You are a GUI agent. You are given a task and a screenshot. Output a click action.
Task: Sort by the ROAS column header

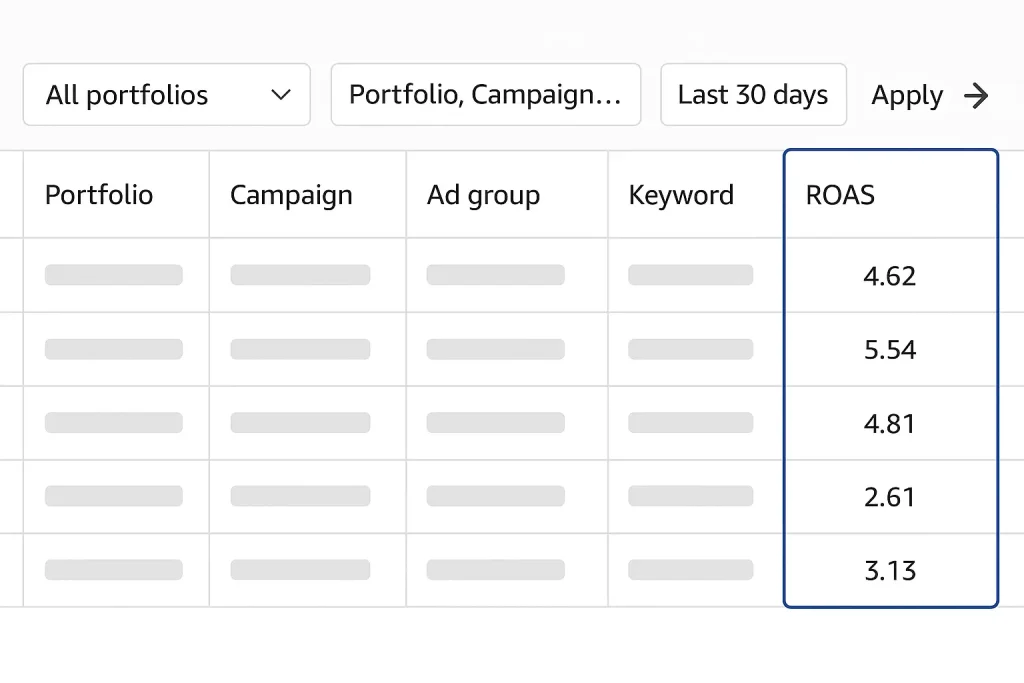[840, 195]
